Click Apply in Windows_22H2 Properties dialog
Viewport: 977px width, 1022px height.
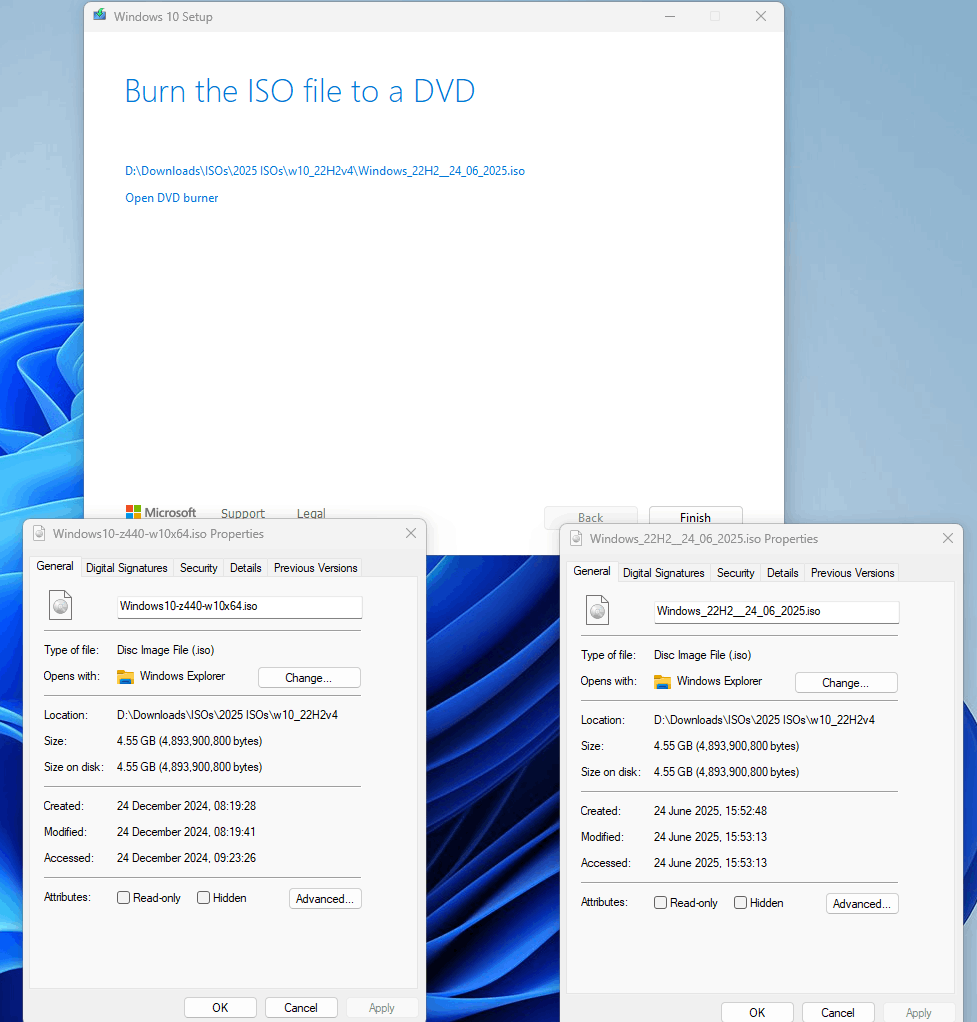(919, 1012)
